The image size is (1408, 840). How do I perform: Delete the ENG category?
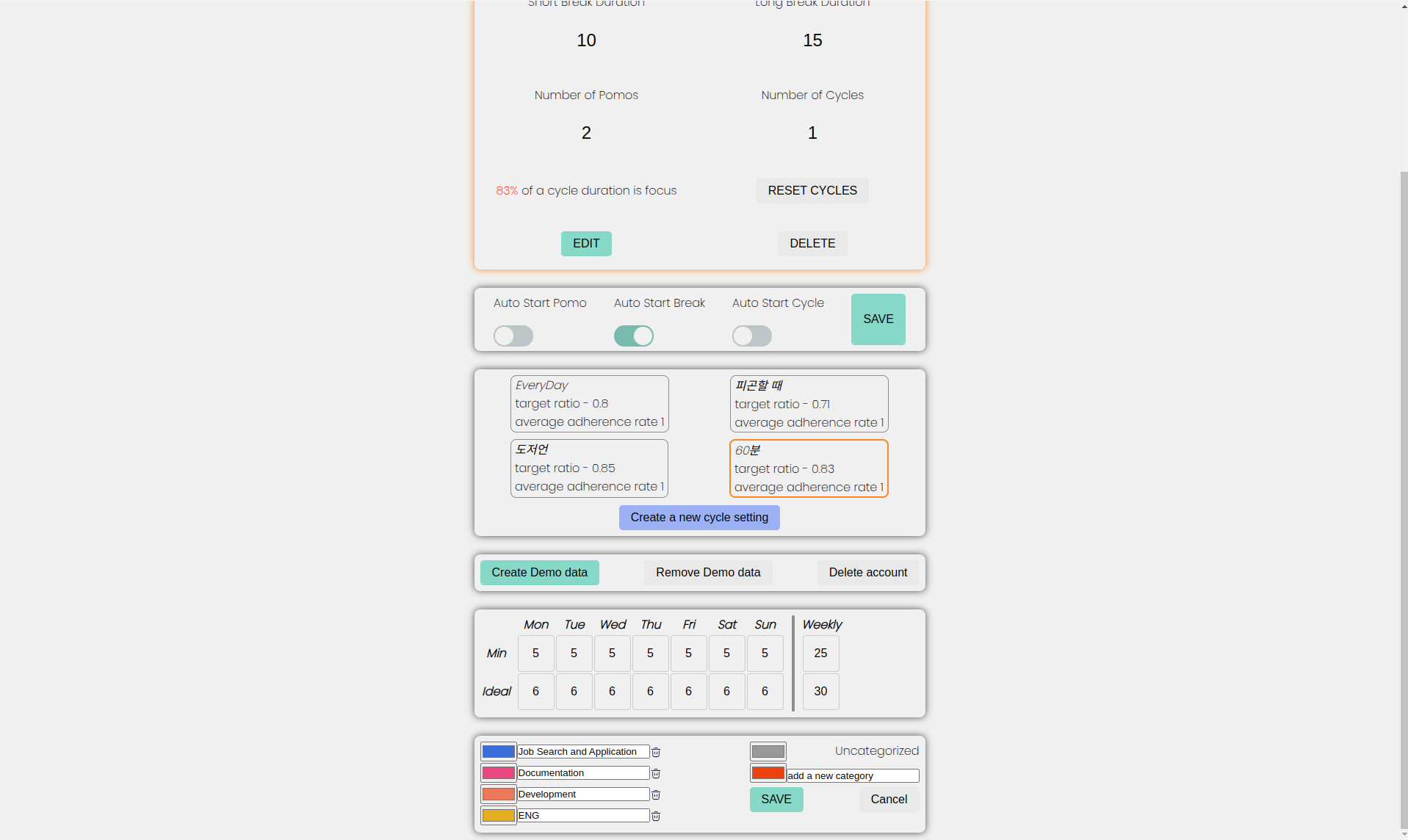point(656,816)
